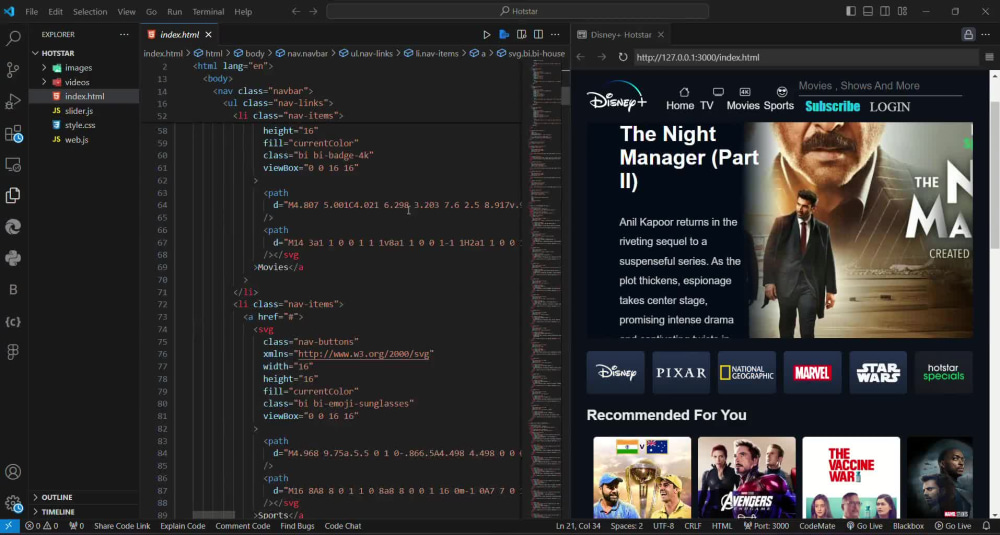Open the Extensions view

(13, 133)
